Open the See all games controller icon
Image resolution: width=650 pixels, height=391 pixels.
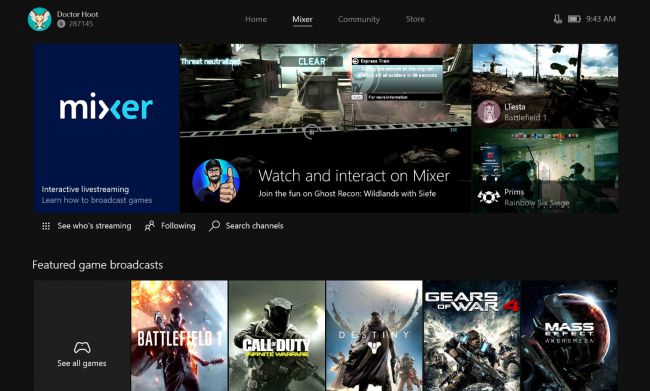pos(82,347)
